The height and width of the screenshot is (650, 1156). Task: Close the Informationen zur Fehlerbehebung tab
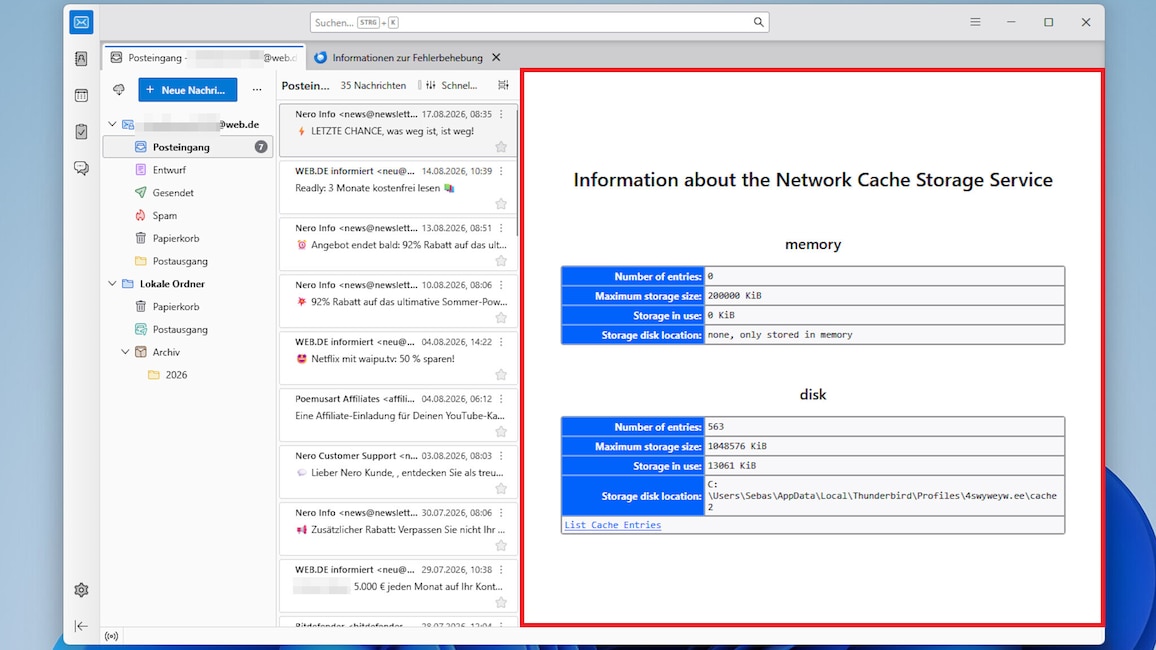click(496, 57)
